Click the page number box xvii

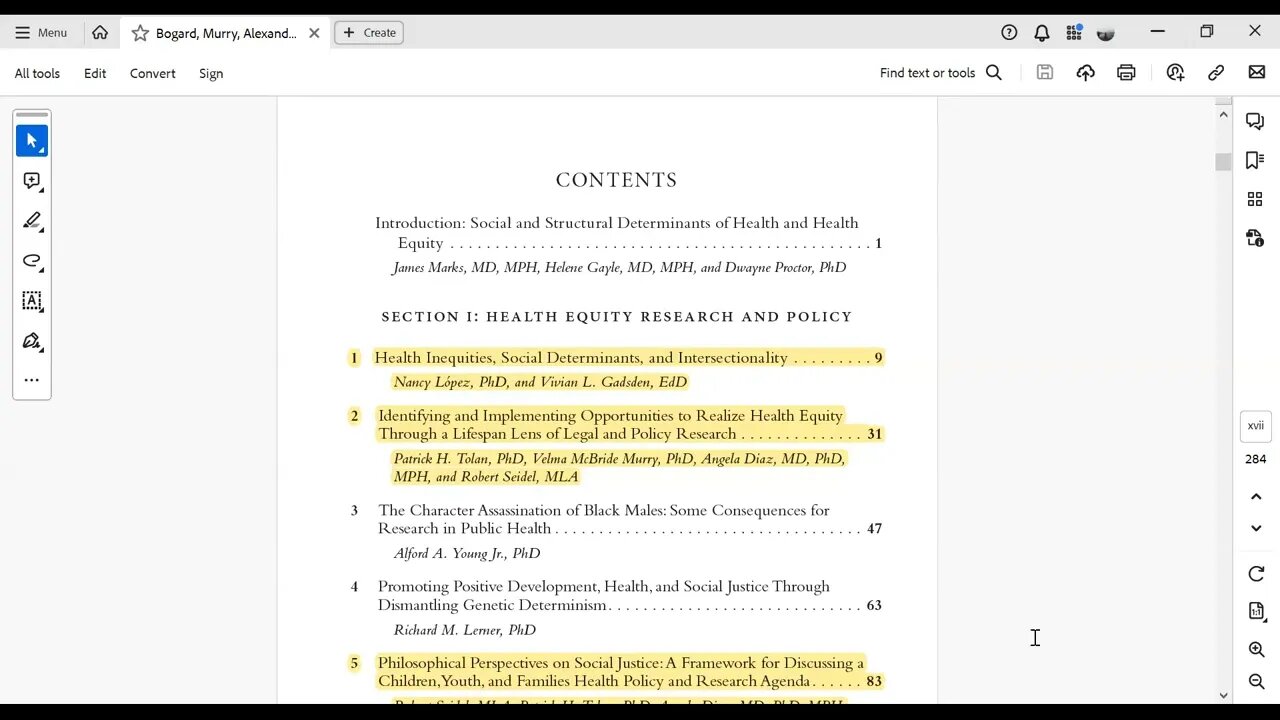point(1256,426)
